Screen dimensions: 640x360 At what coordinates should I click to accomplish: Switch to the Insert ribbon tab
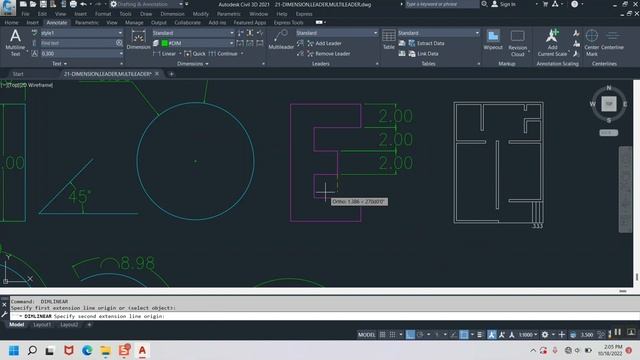pos(33,22)
